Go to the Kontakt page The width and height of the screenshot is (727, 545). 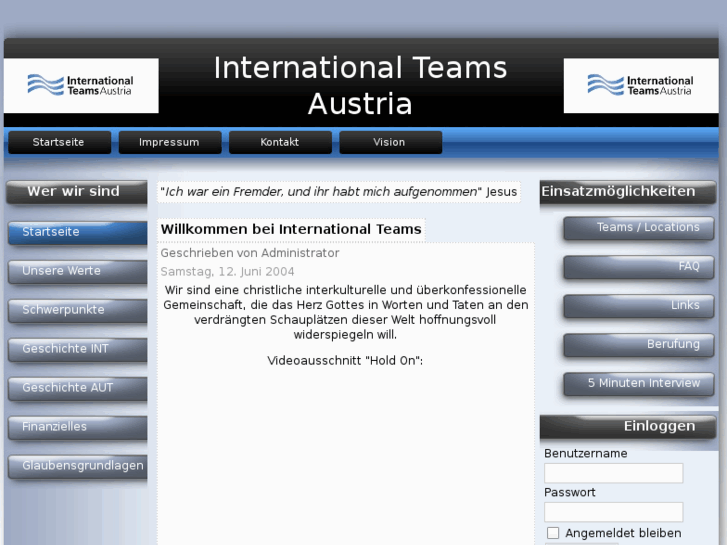tap(280, 142)
